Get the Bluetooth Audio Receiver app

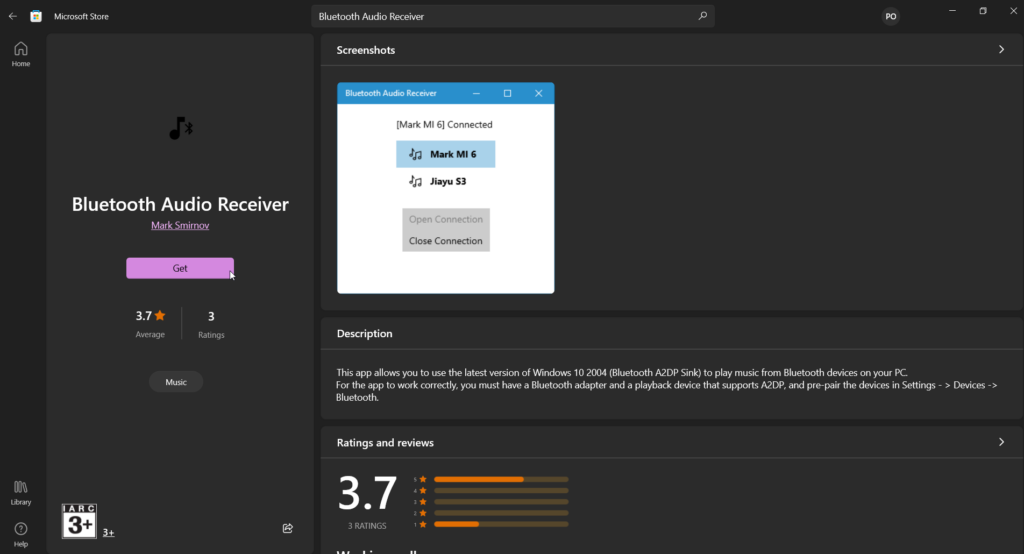pyautogui.click(x=180, y=268)
